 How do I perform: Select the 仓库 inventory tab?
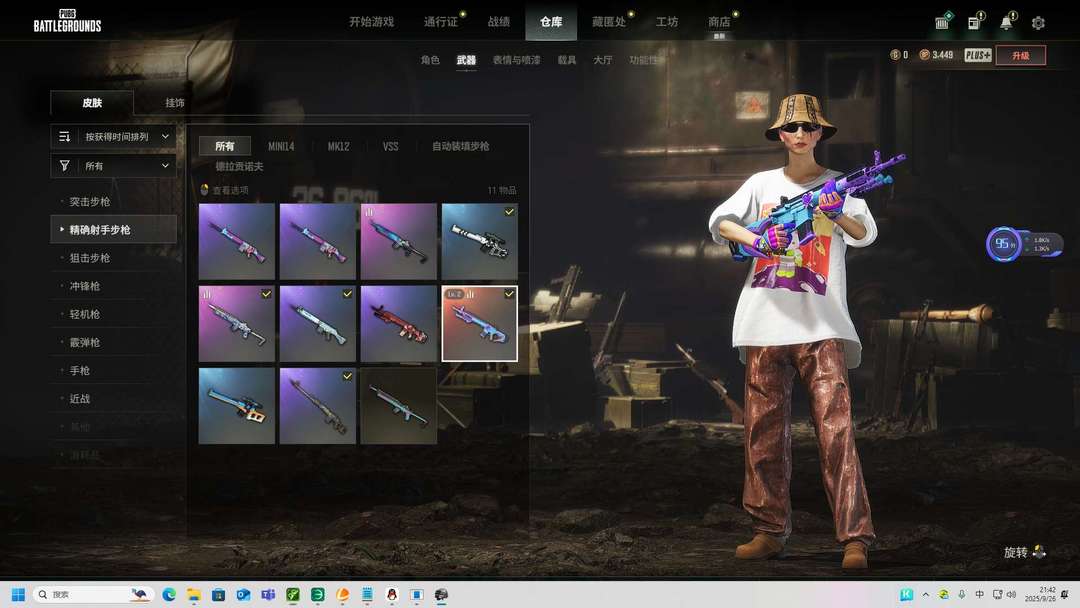[x=551, y=22]
